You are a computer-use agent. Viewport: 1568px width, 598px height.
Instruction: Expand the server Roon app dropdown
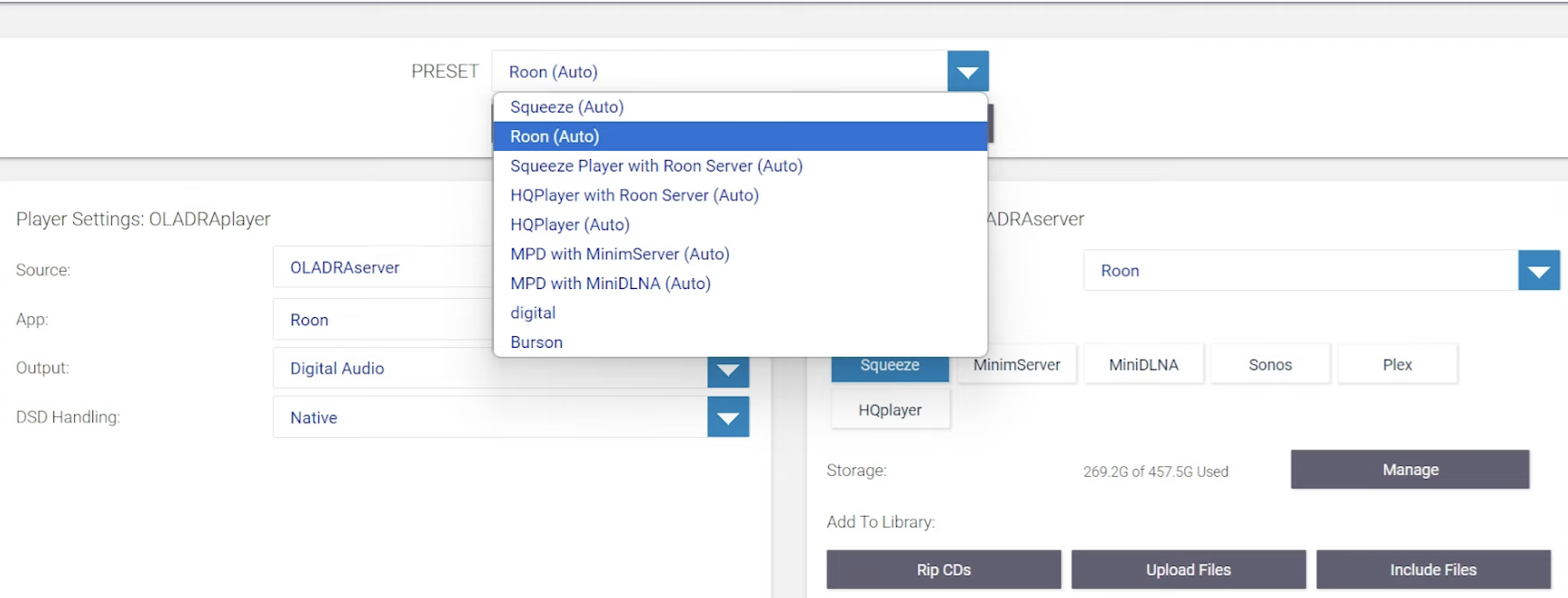[x=1538, y=271]
